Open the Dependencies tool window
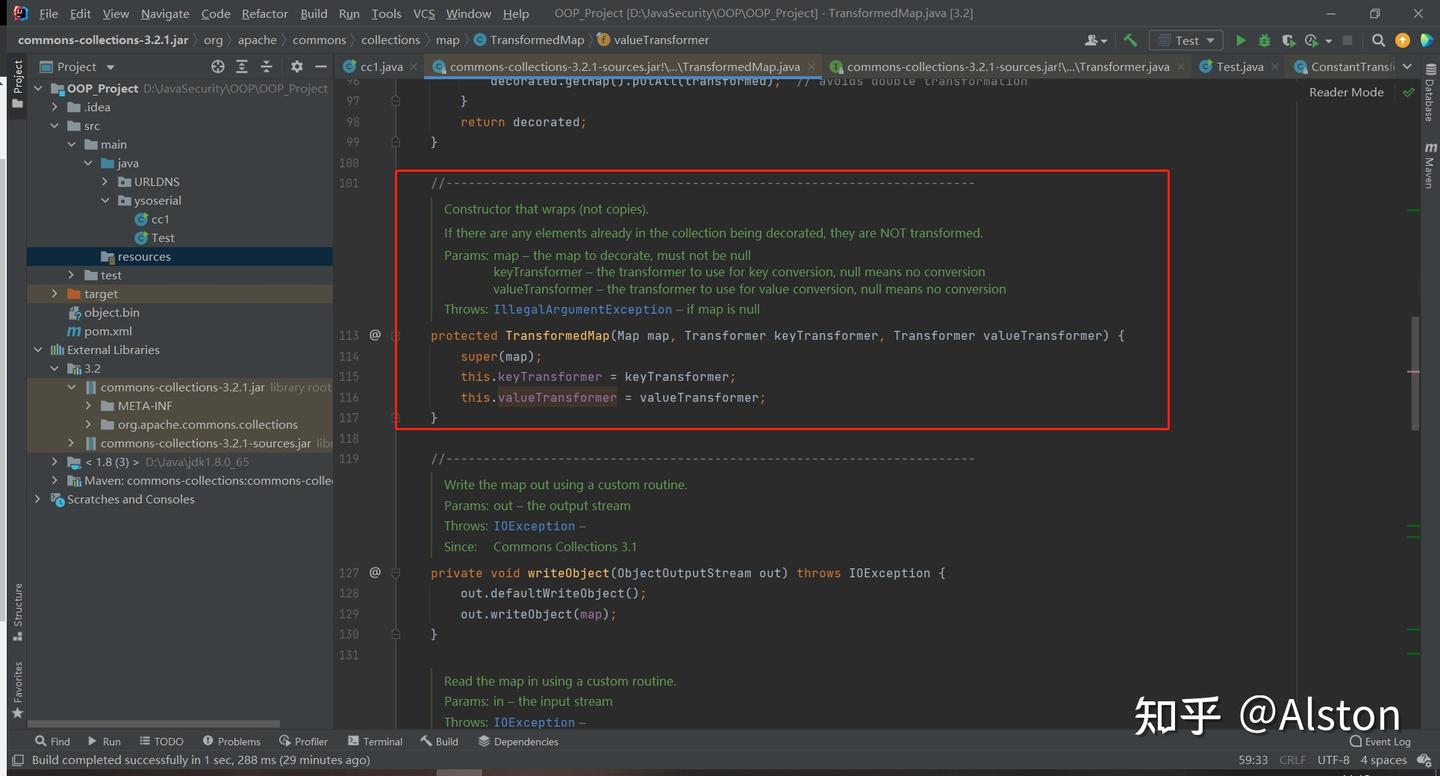This screenshot has width=1440, height=776. tap(518, 742)
